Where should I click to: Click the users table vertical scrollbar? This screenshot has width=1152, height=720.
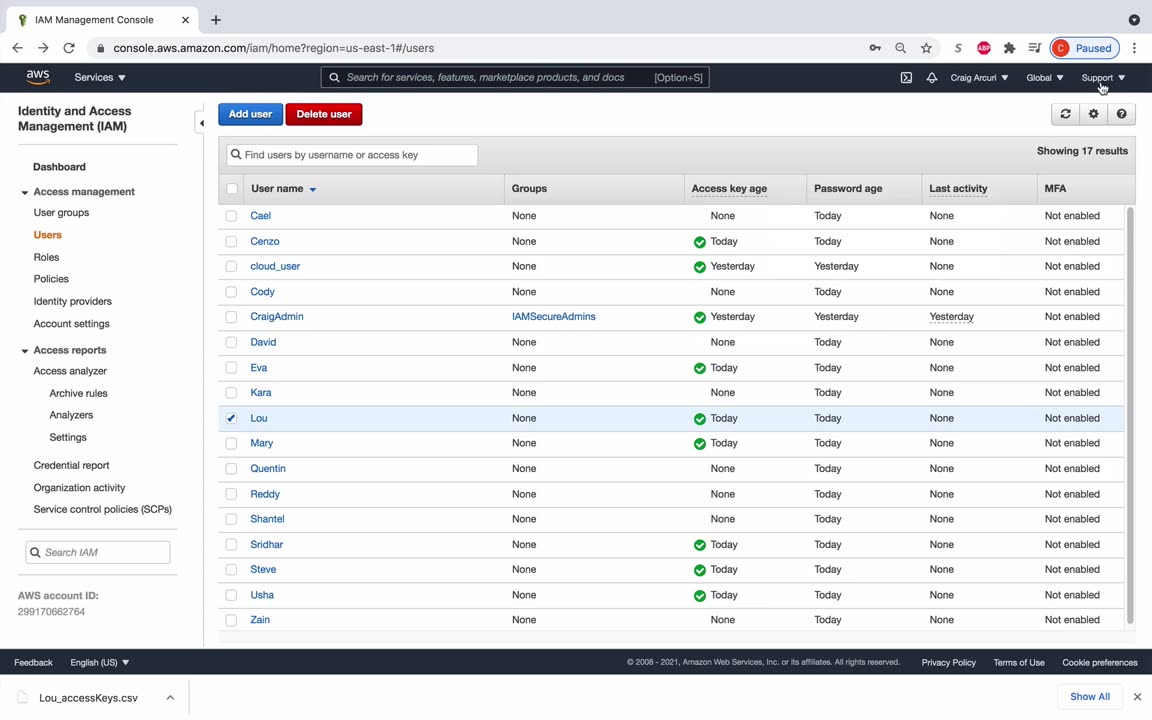point(1130,415)
